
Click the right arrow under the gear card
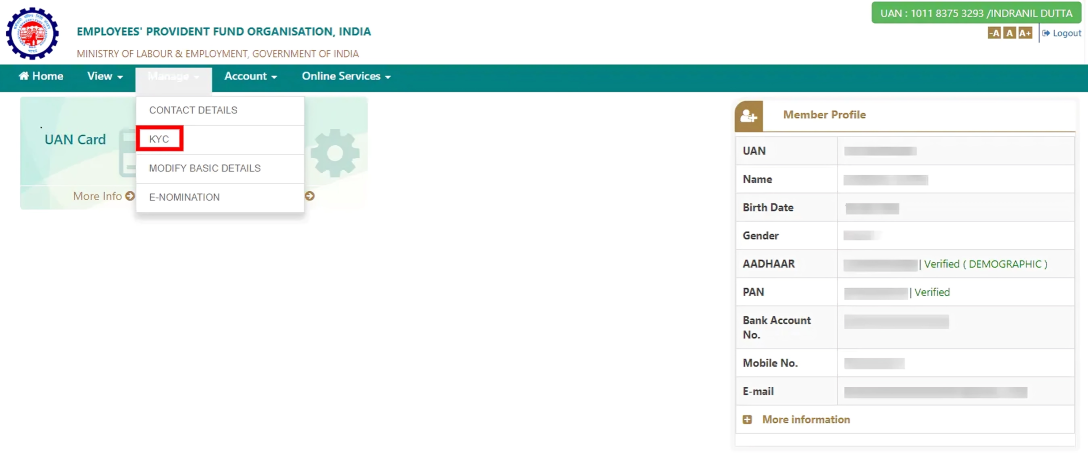coord(309,196)
